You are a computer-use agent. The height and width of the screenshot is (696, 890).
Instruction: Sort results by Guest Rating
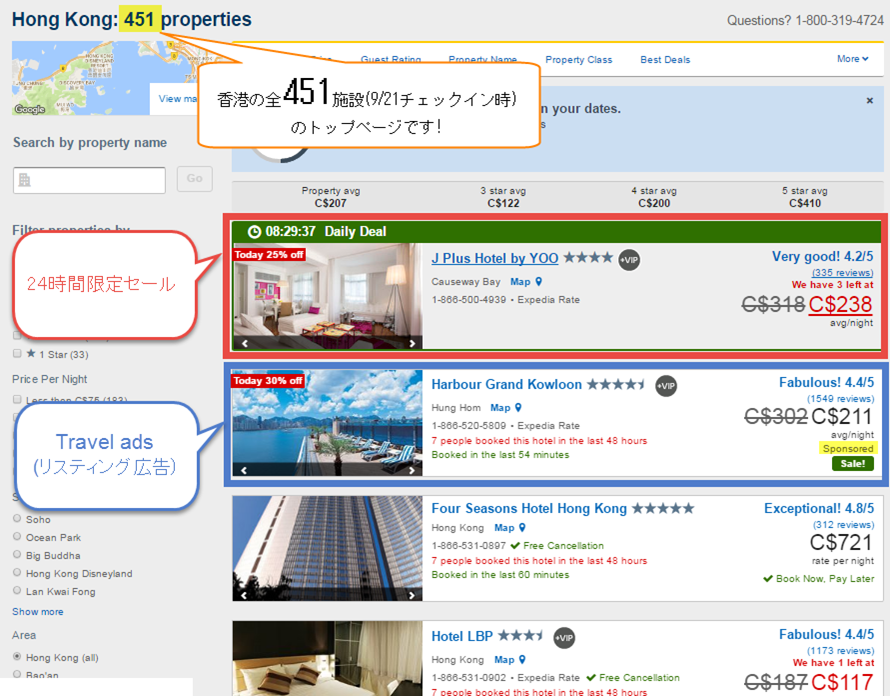391,59
